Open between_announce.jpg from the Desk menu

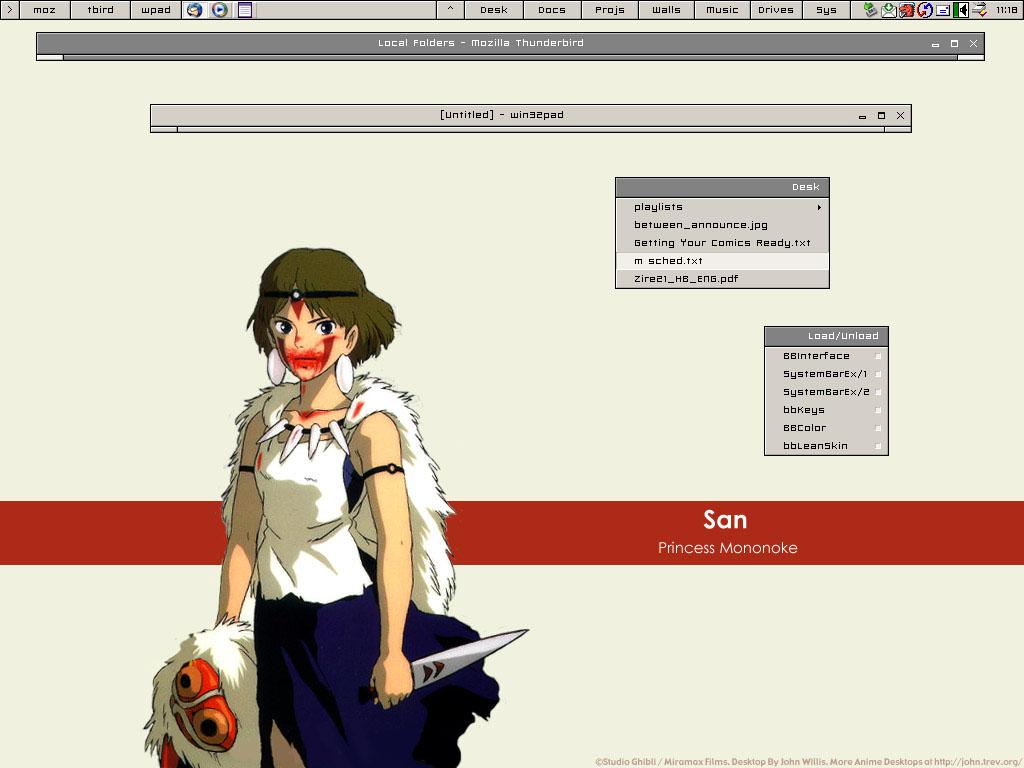click(x=722, y=225)
